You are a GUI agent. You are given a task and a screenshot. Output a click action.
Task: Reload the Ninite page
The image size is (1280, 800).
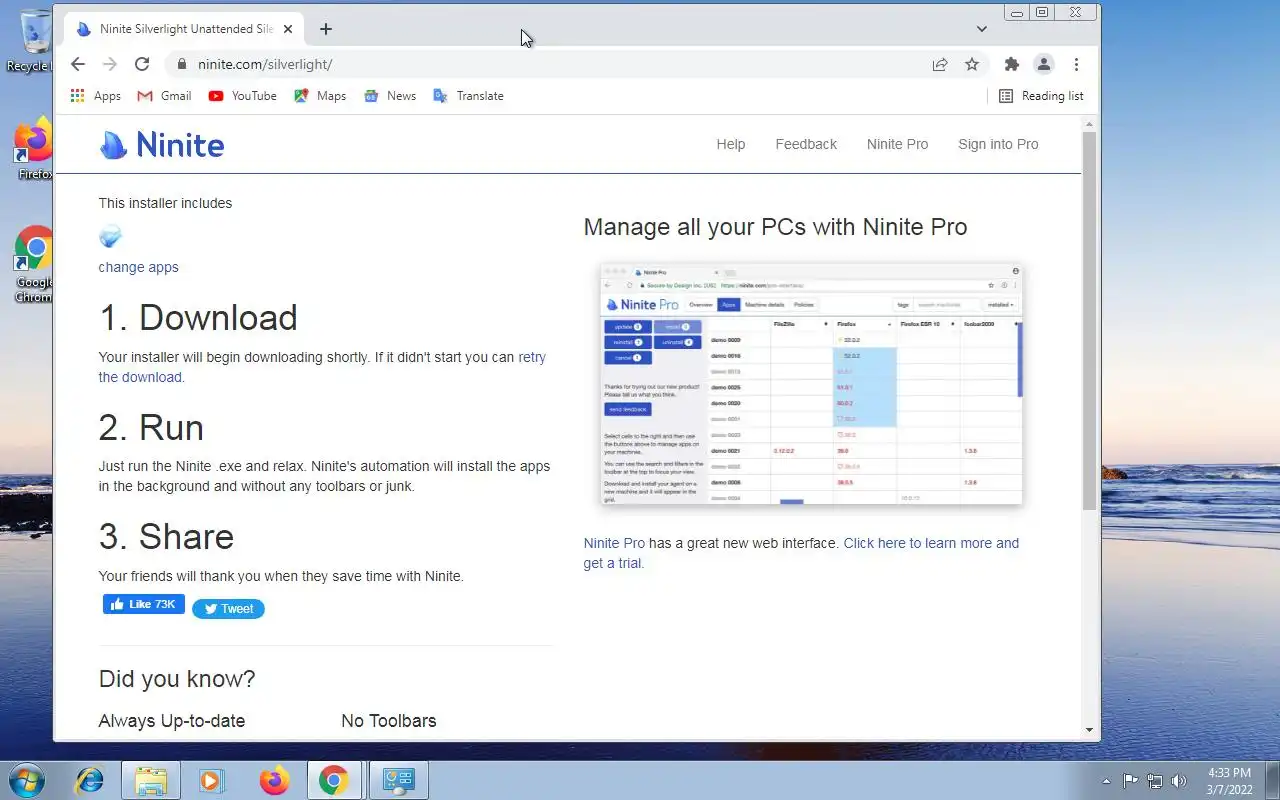pos(142,64)
